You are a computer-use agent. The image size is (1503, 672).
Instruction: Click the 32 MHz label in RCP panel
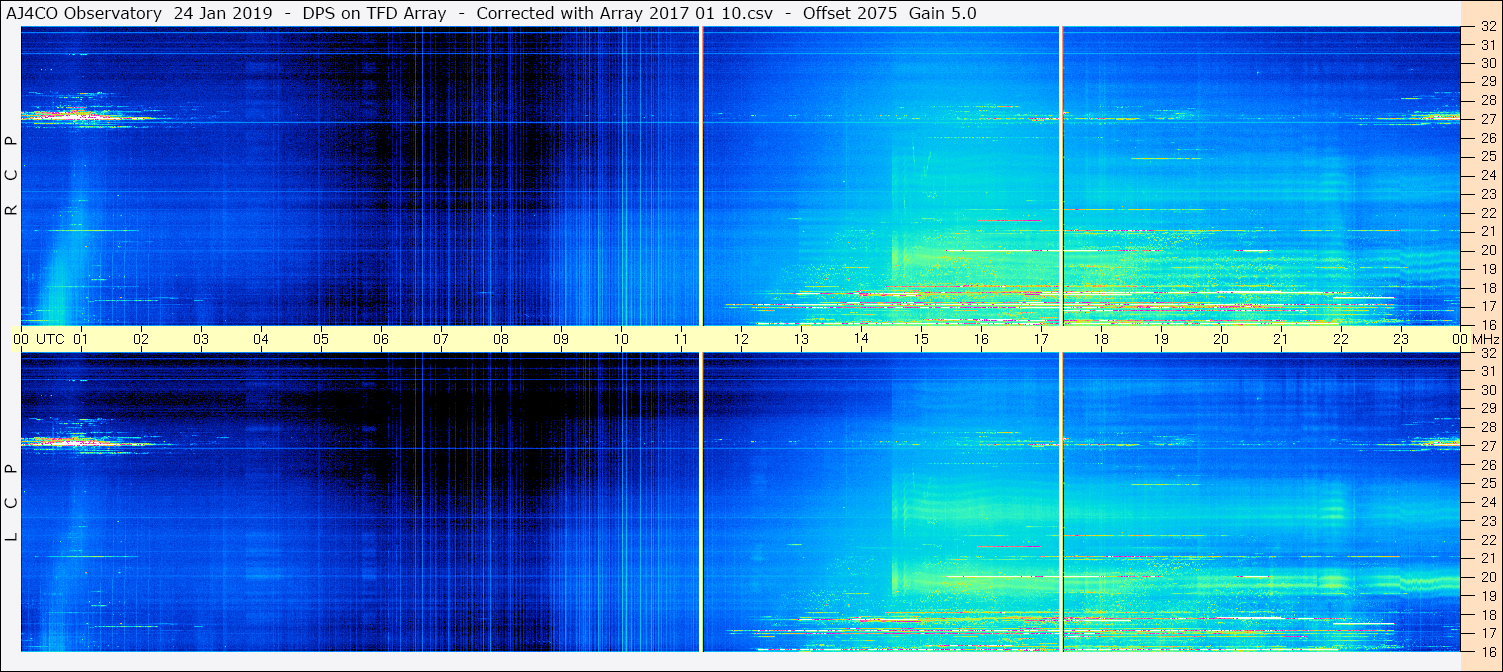coord(1487,27)
